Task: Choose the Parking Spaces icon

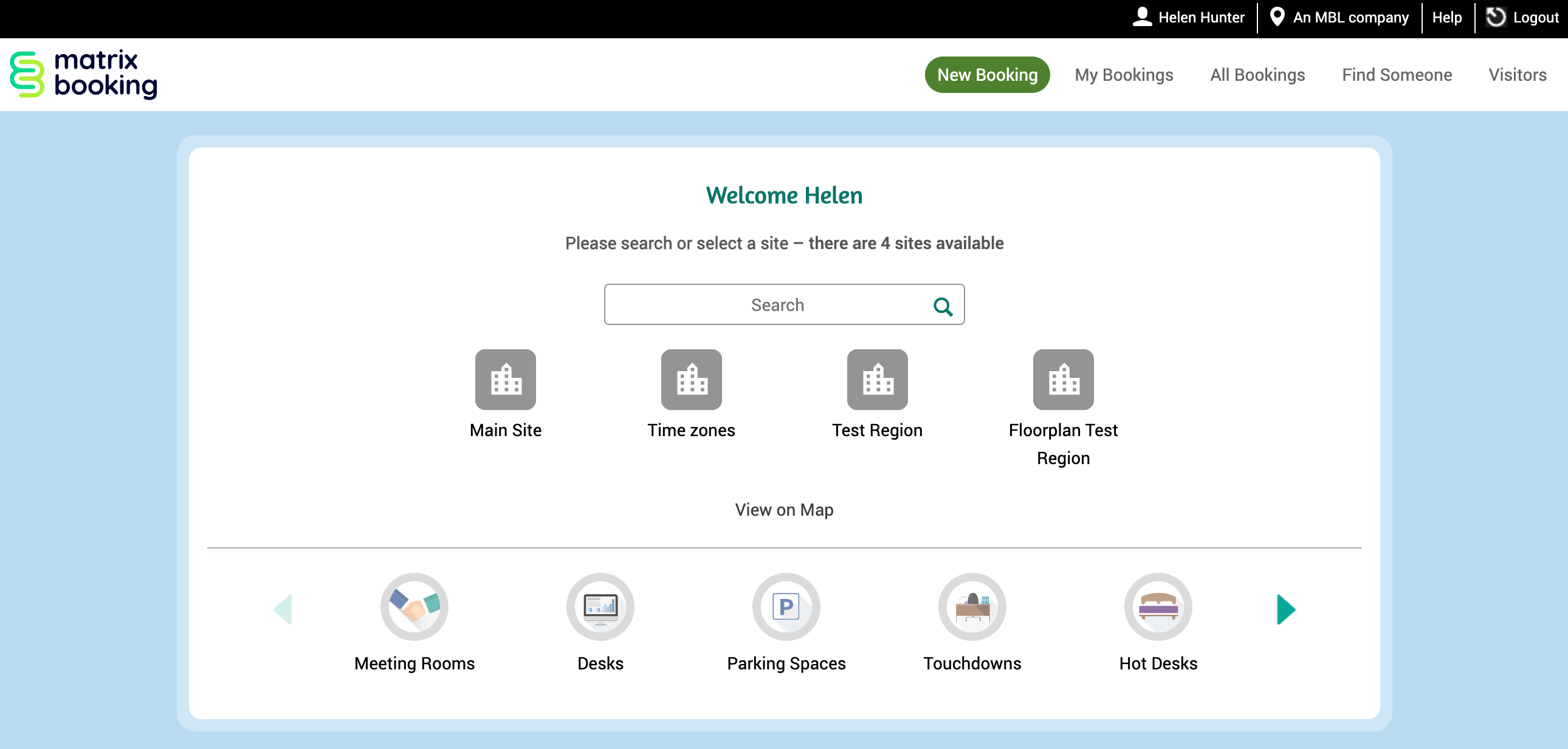Action: (786, 607)
